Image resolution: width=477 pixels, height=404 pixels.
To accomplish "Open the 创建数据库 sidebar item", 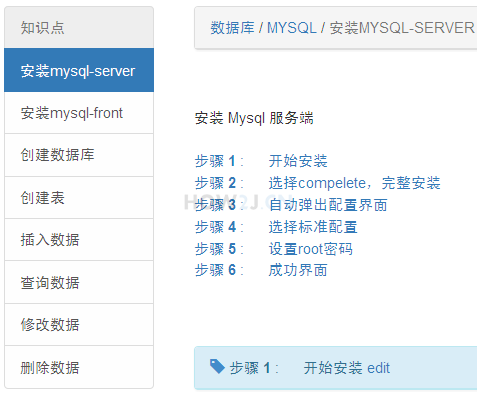I will pyautogui.click(x=79, y=155).
